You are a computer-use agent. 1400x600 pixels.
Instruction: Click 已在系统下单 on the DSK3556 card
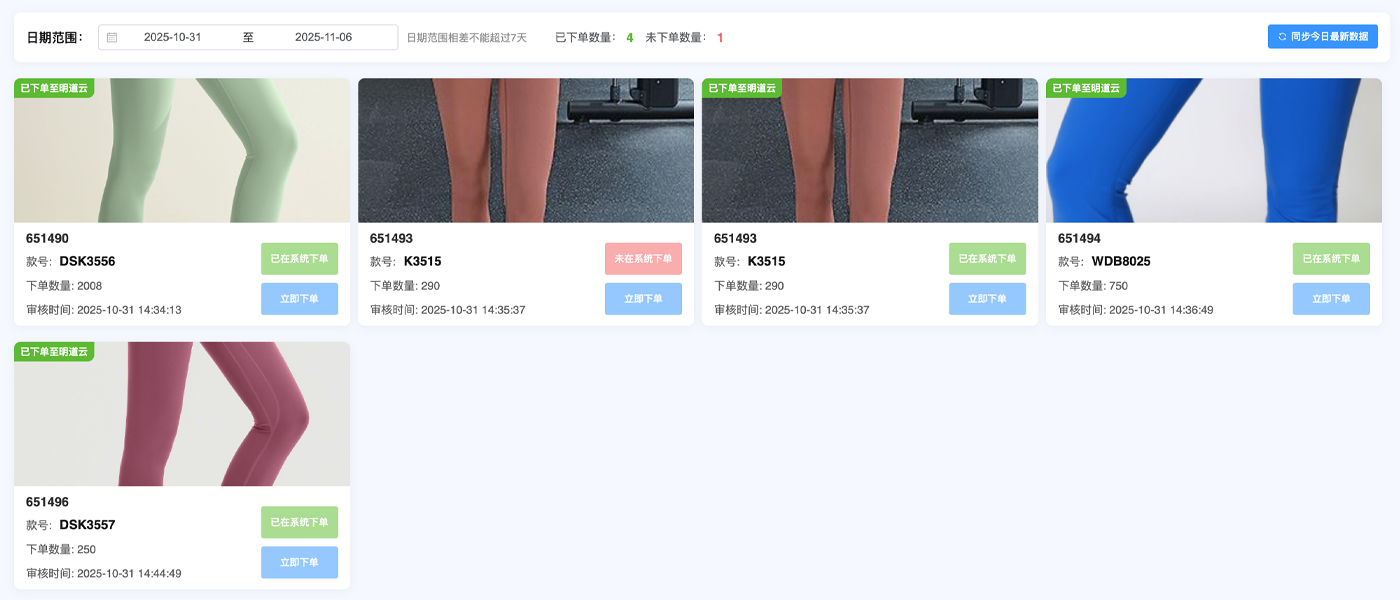(x=299, y=258)
